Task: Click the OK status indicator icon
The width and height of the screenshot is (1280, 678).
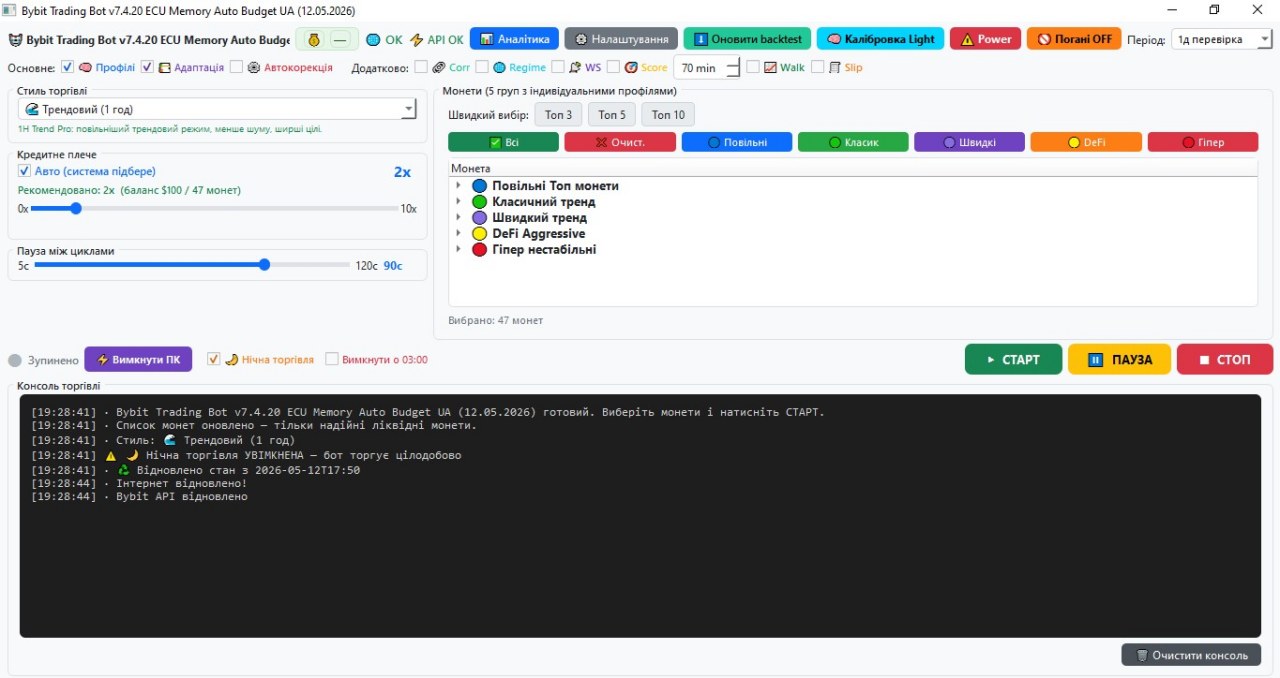Action: tap(373, 40)
